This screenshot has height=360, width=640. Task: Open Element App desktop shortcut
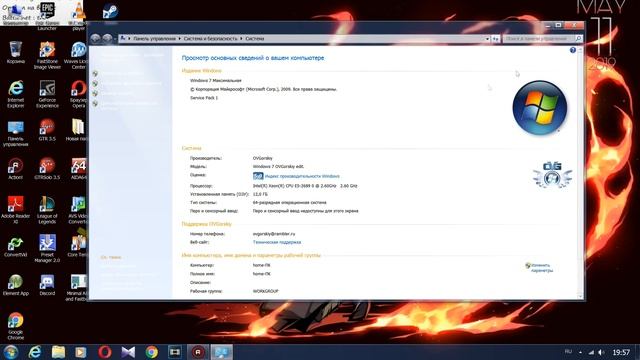click(x=16, y=284)
